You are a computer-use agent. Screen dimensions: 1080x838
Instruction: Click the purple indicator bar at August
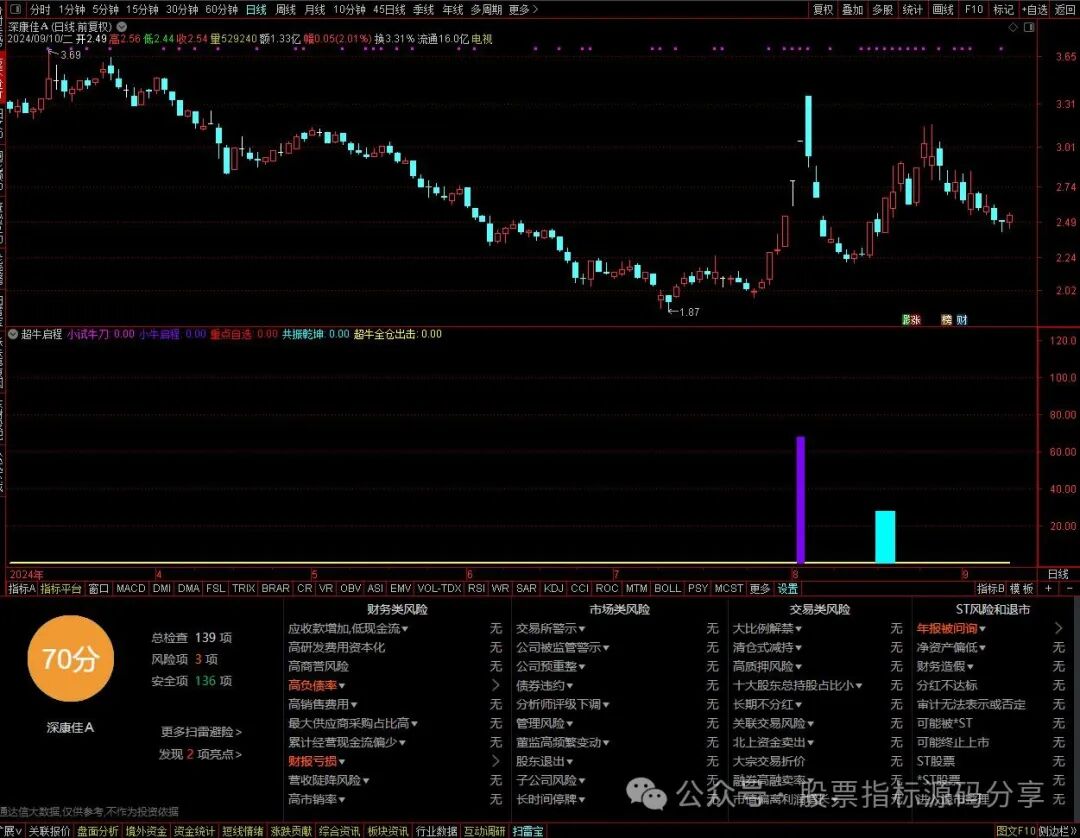tap(800, 500)
